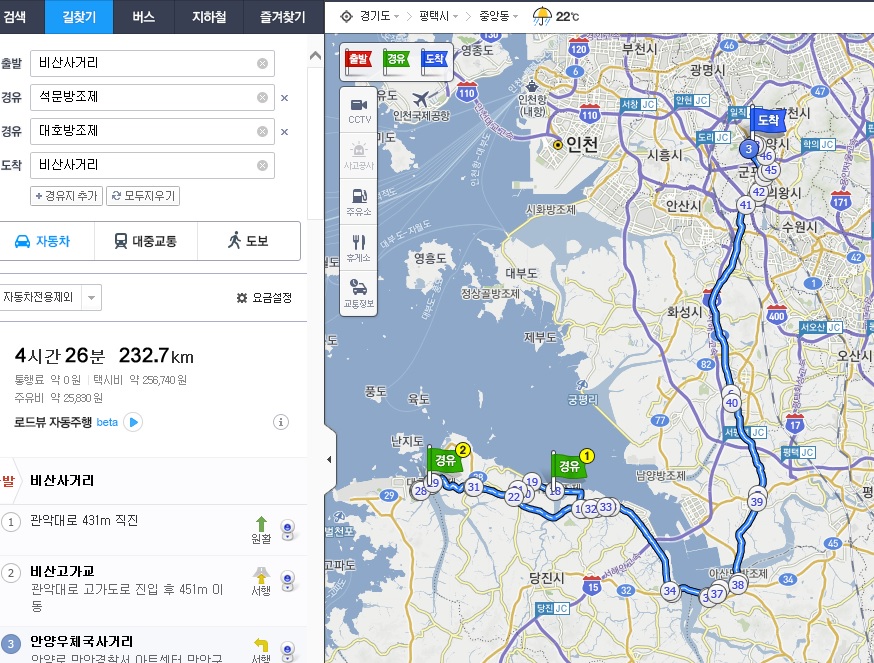The image size is (874, 663).
Task: Select the 대중교통 transit mode tab
Action: [x=146, y=241]
